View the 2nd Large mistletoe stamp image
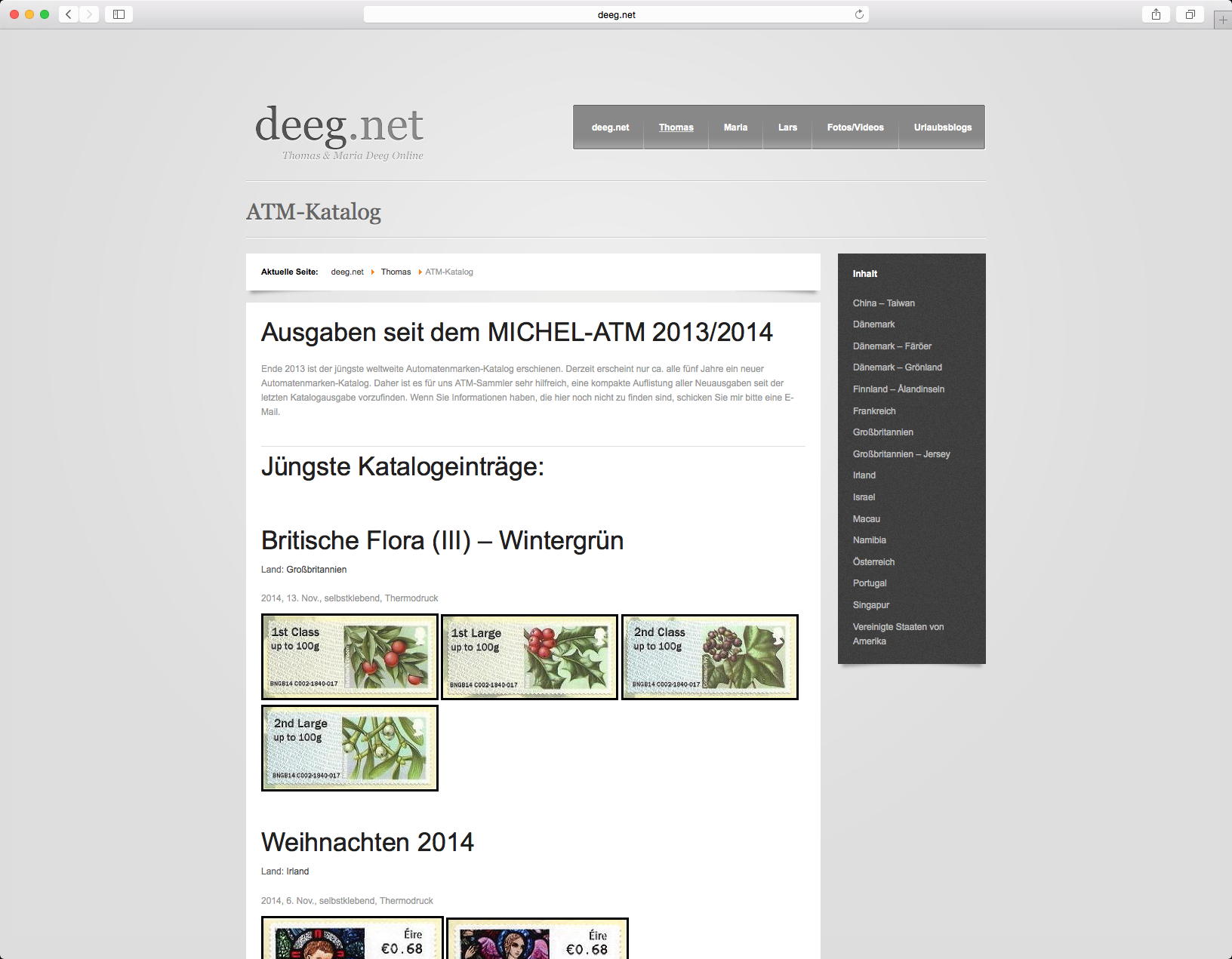 click(x=350, y=748)
